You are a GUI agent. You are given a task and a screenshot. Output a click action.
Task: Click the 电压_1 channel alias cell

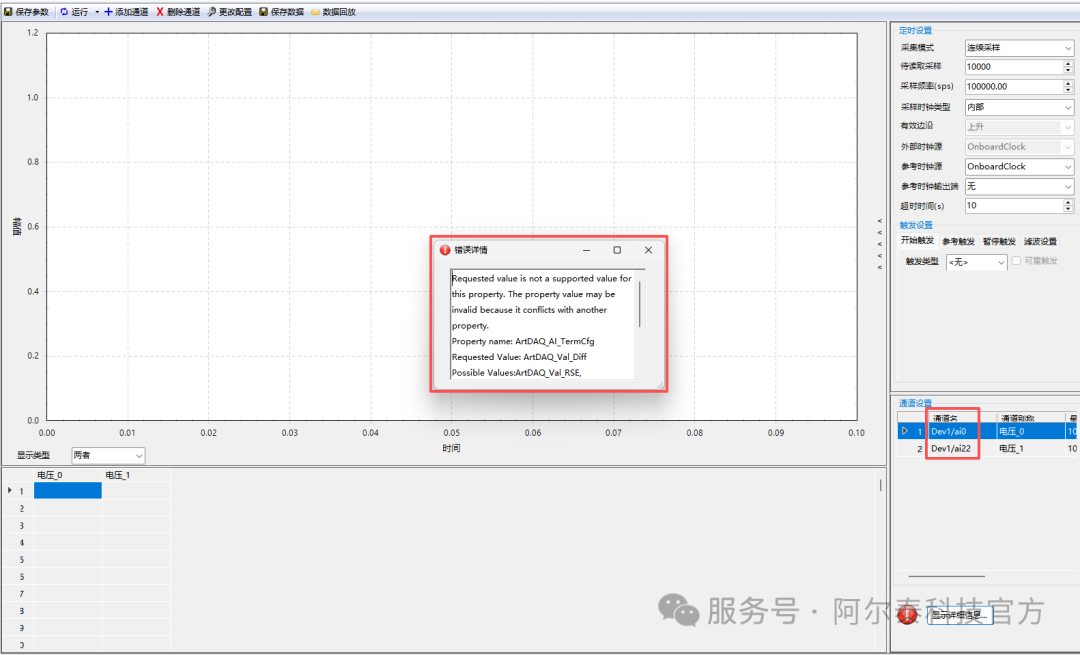1030,448
